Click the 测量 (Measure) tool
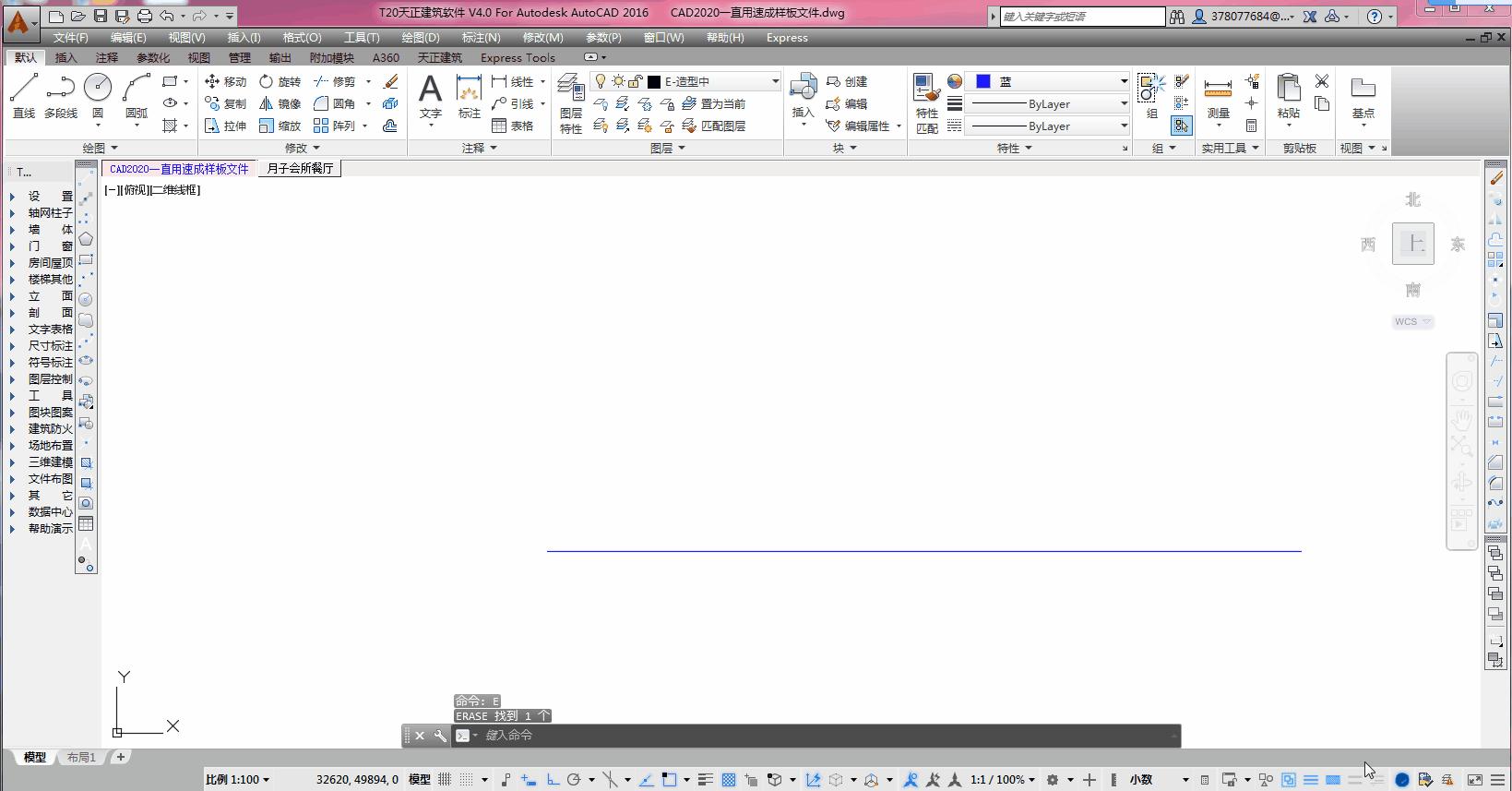 pyautogui.click(x=1218, y=96)
